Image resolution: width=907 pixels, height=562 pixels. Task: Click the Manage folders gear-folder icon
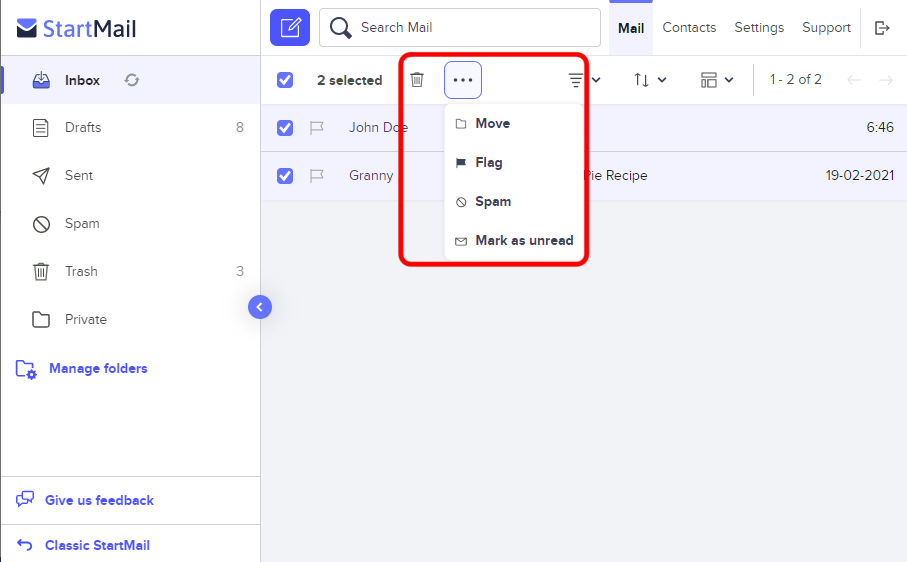(26, 369)
